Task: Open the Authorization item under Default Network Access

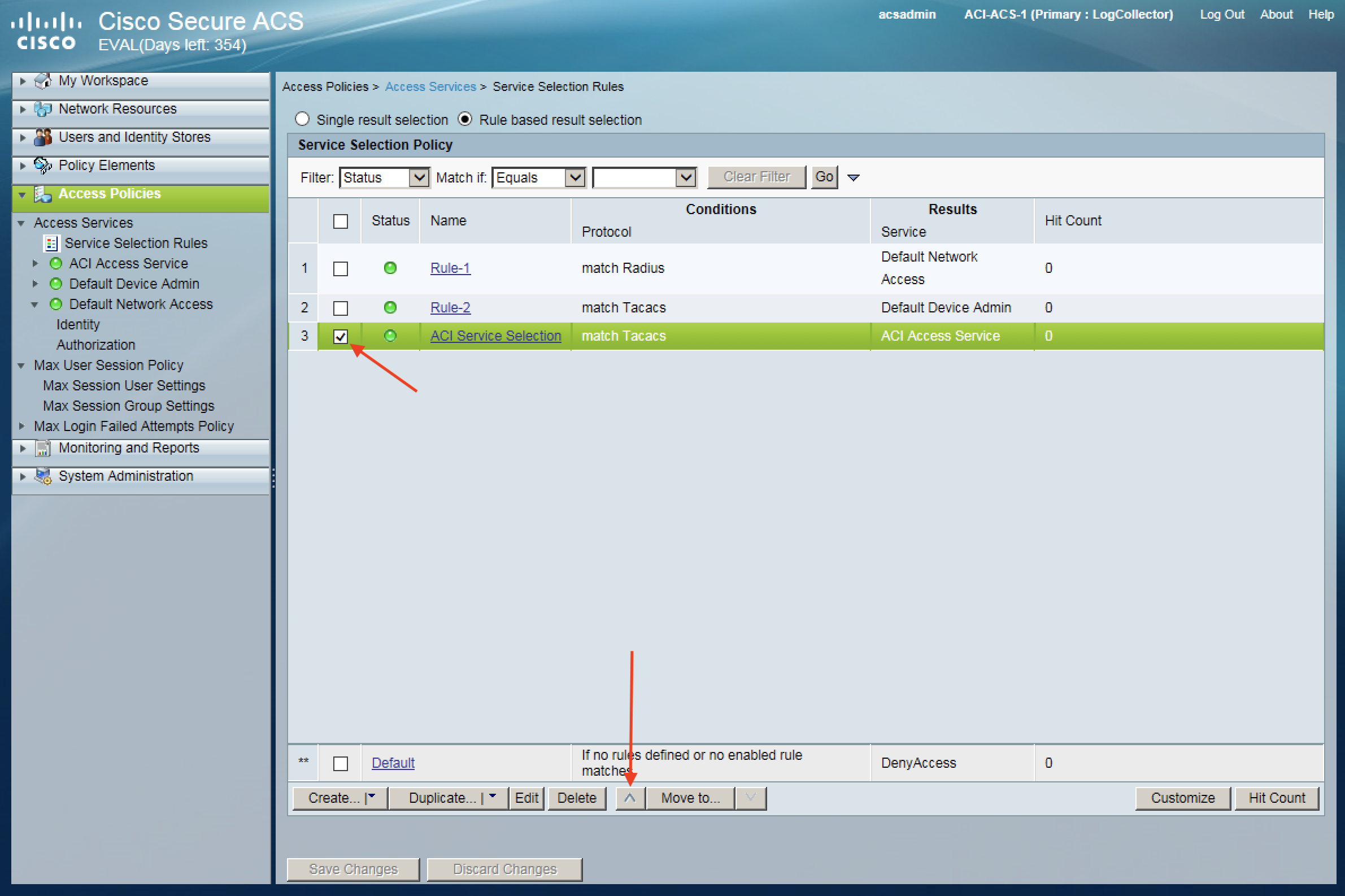Action: pos(95,345)
